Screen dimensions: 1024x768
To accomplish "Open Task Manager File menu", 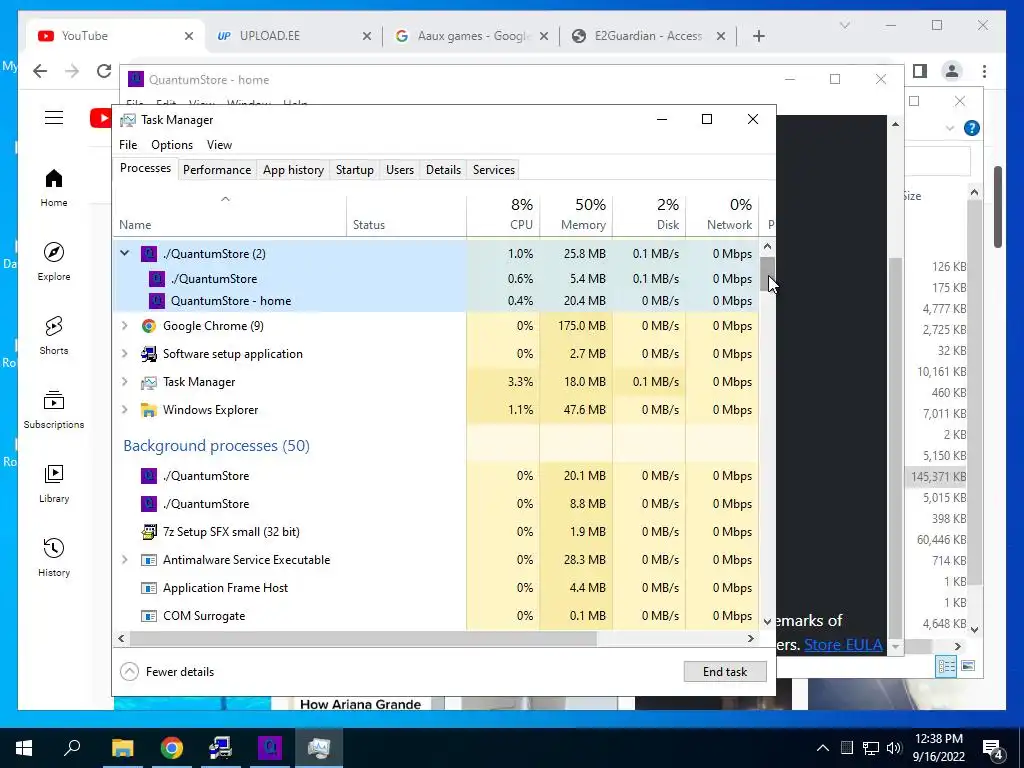I will click(x=128, y=145).
